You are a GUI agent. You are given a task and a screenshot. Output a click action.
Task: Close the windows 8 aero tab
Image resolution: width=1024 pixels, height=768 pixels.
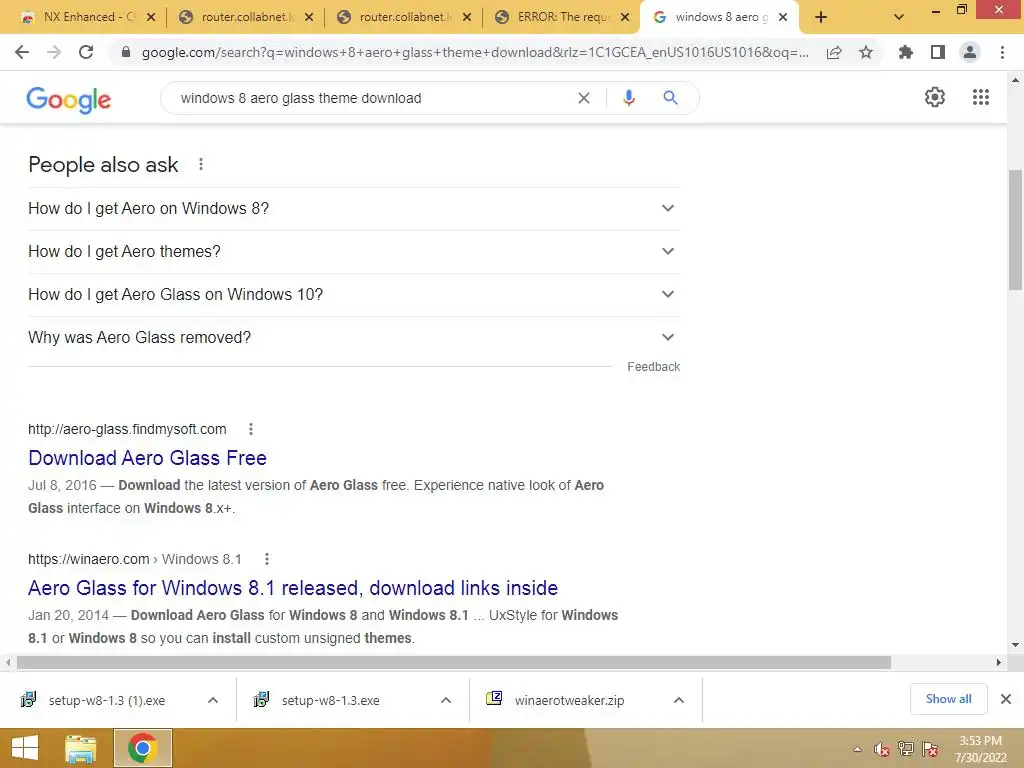tap(783, 18)
